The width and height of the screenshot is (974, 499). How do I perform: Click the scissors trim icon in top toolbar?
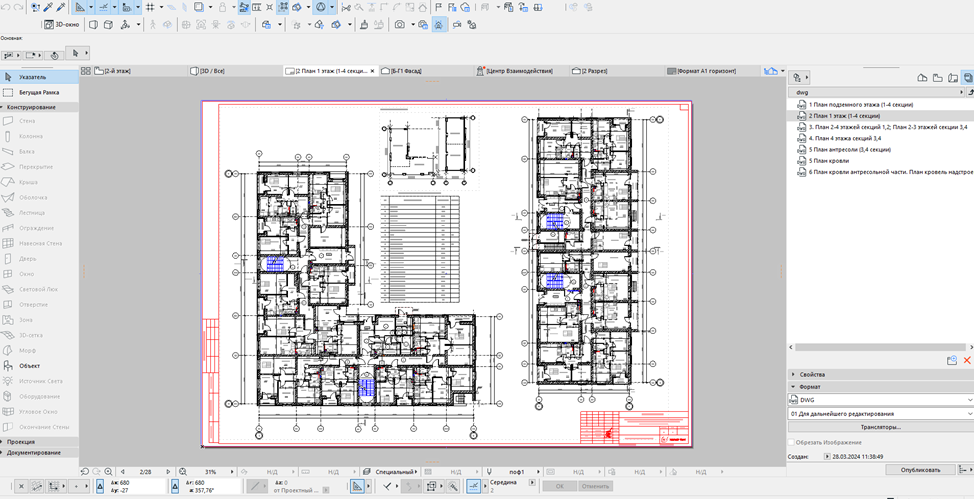(x=345, y=7)
